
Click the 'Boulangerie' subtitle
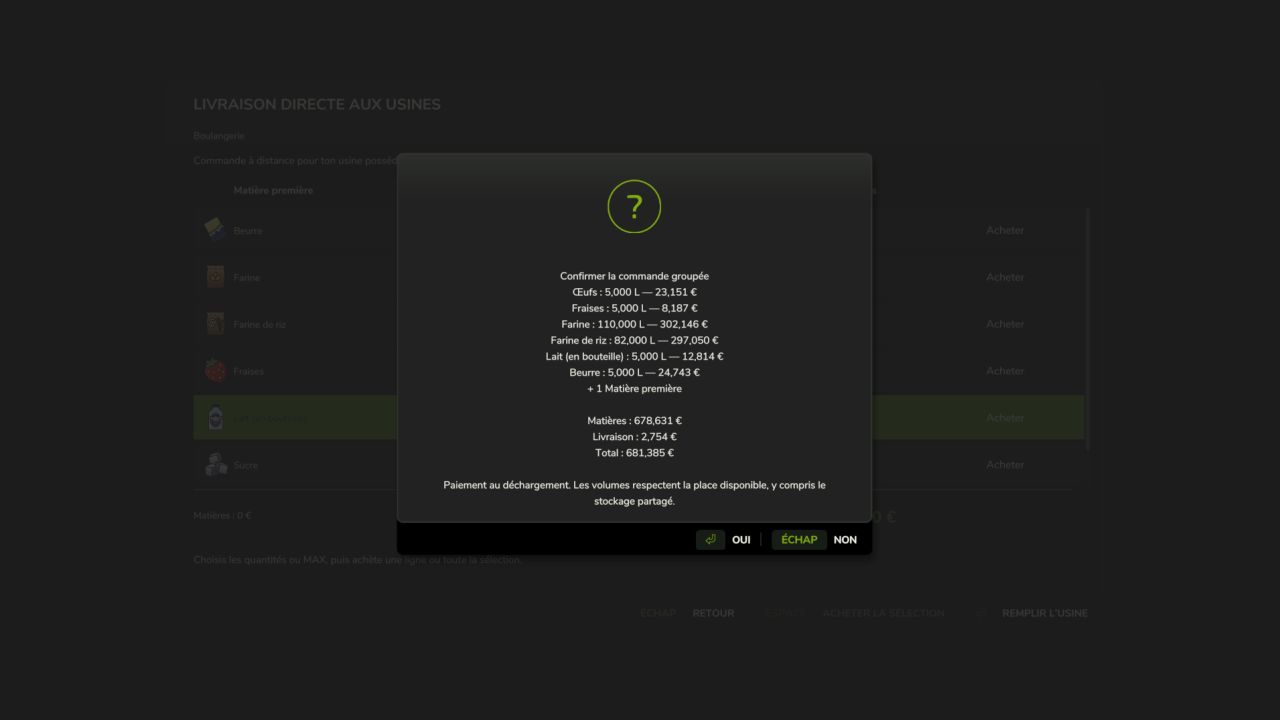tap(219, 135)
